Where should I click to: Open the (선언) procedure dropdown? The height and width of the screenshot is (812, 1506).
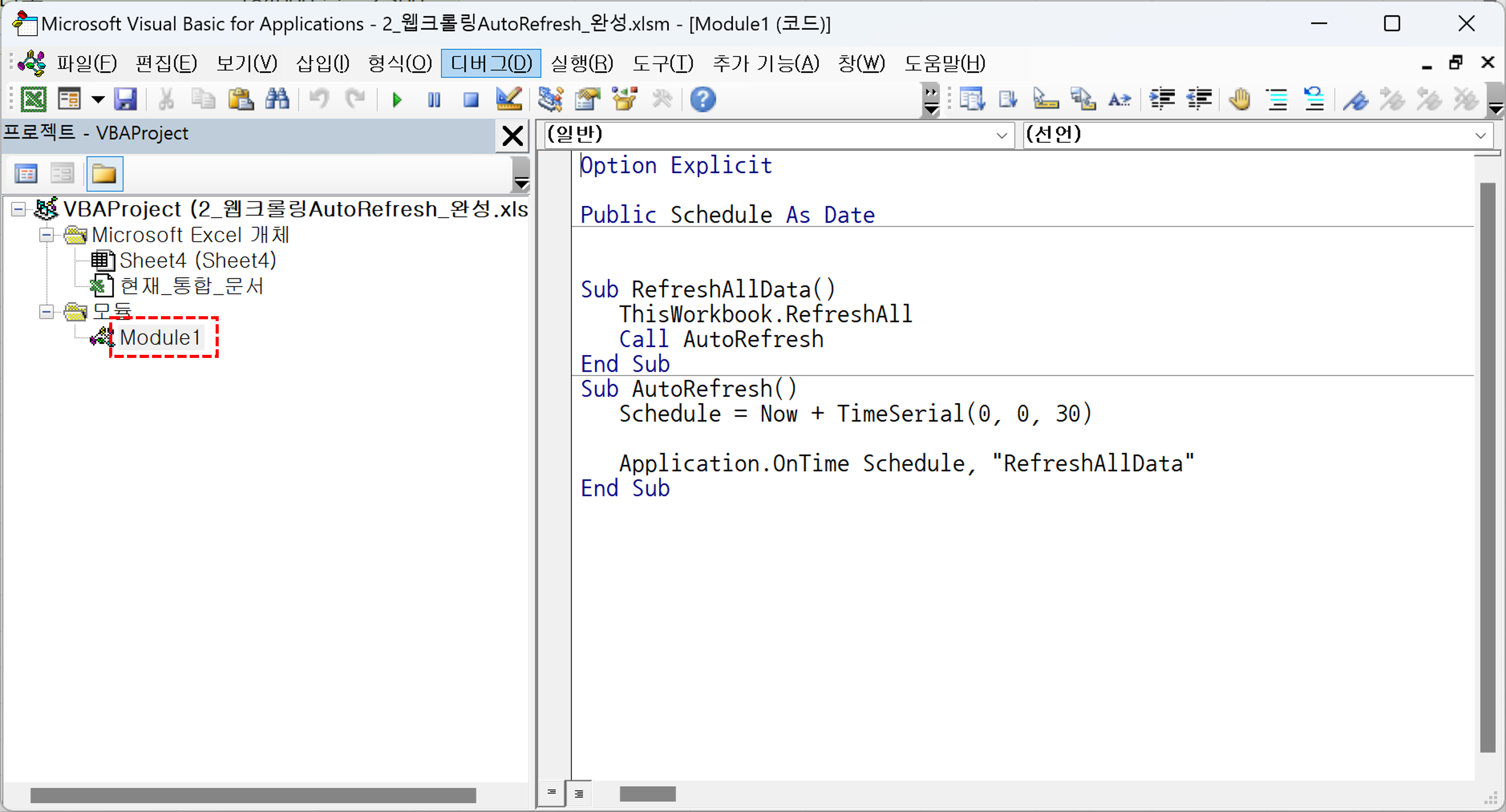coord(1480,136)
